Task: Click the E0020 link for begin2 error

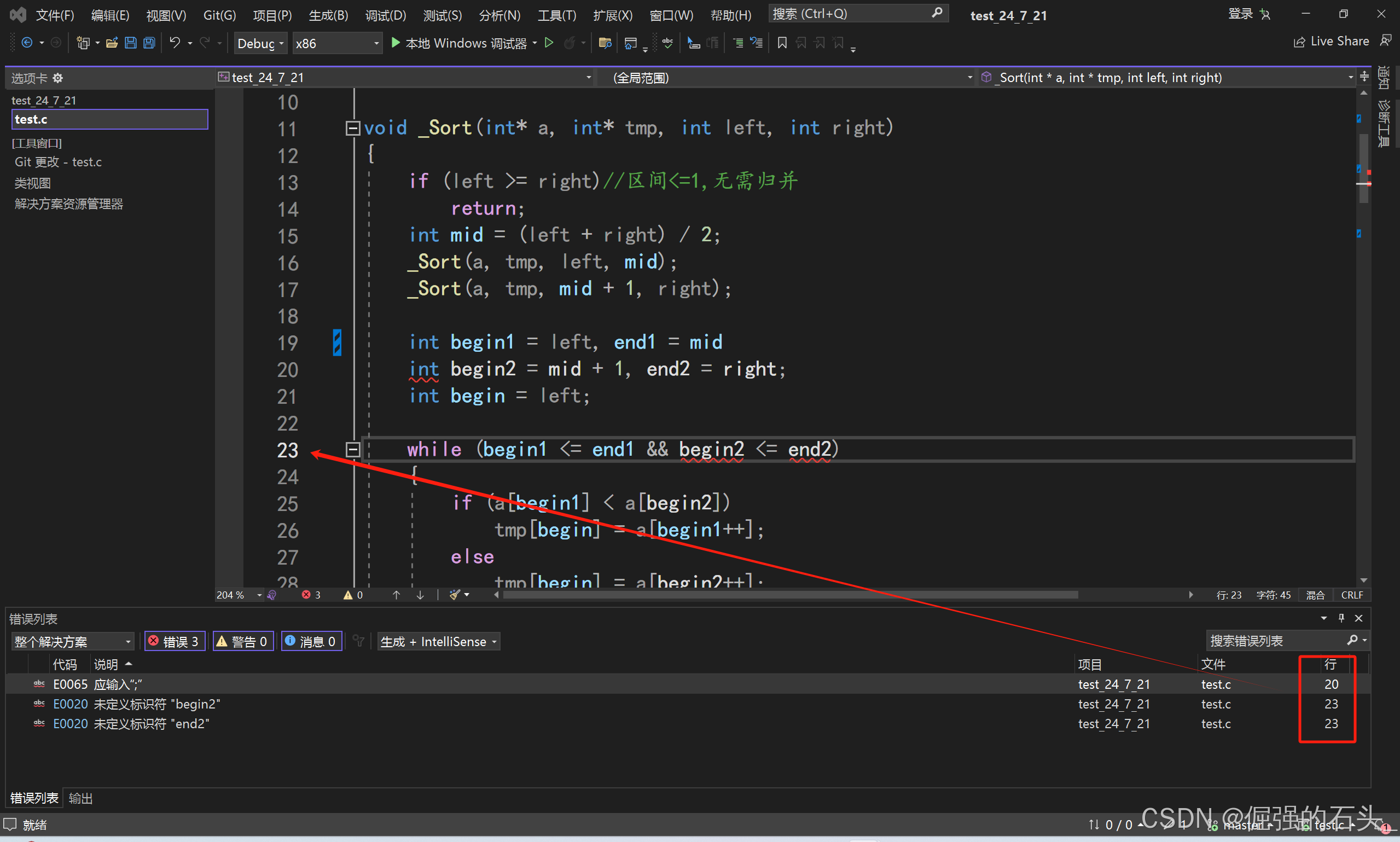Action: tap(71, 704)
